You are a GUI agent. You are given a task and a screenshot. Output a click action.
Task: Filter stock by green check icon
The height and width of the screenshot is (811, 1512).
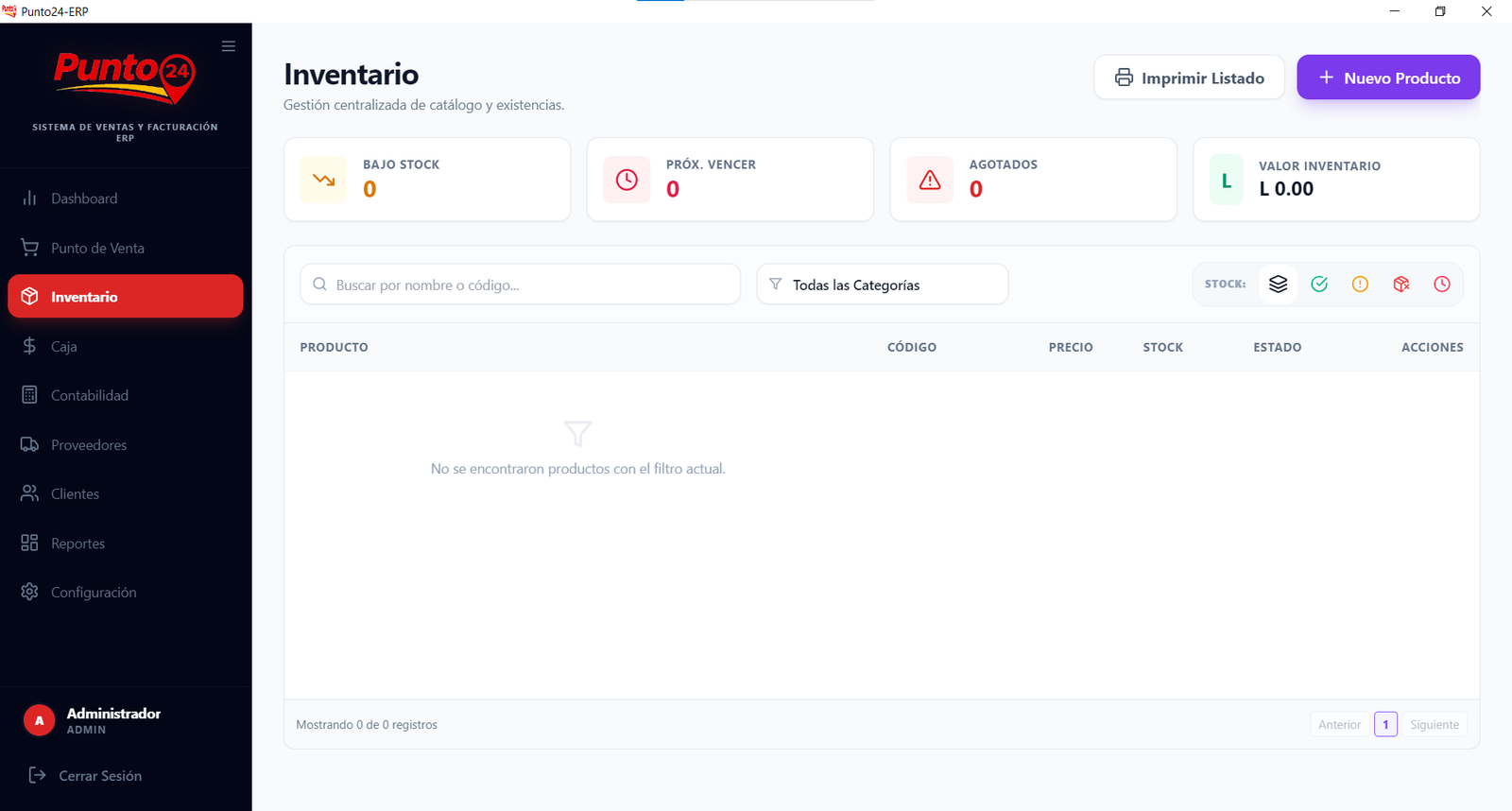(1319, 284)
